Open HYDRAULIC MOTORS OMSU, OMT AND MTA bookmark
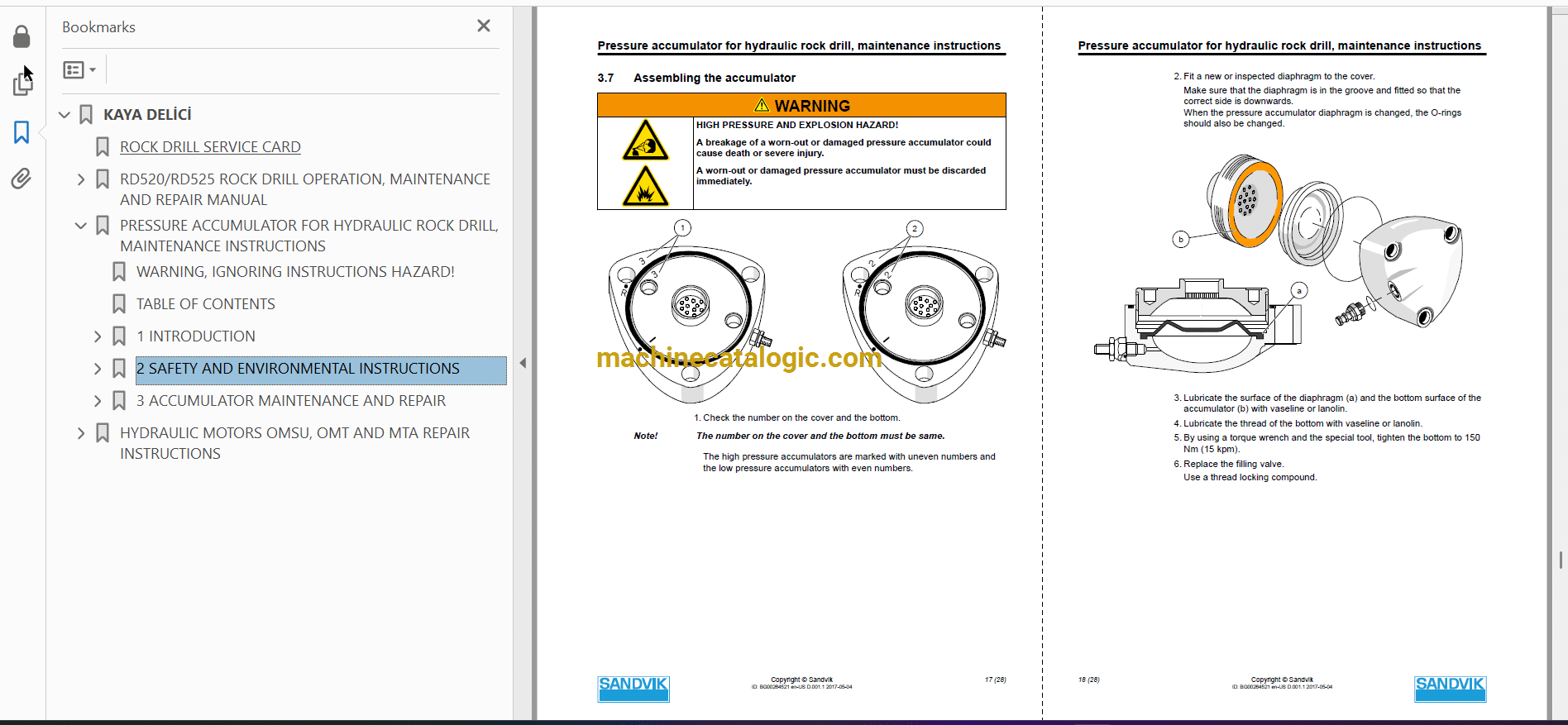 [294, 443]
